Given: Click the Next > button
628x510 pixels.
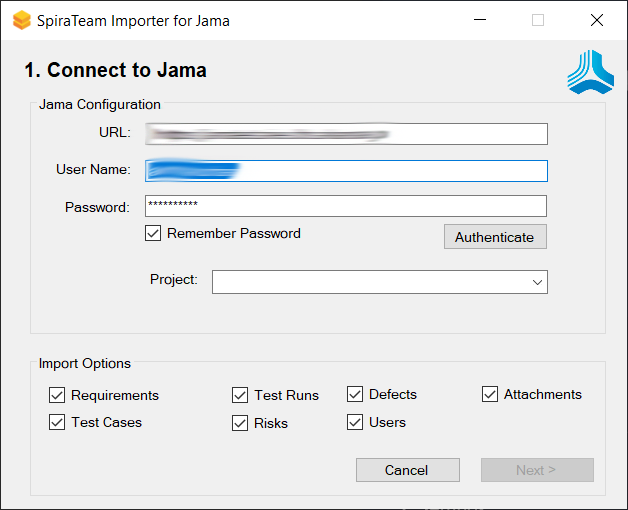Looking at the screenshot, I should pyautogui.click(x=537, y=470).
